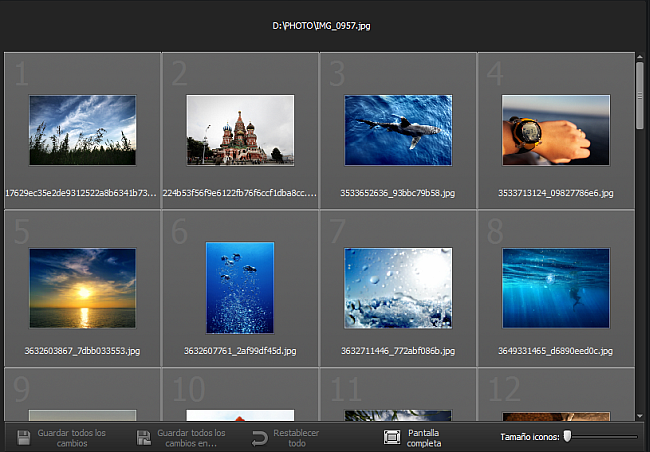Click filename 3632607761_2af99df45d.jpg

coord(240,351)
